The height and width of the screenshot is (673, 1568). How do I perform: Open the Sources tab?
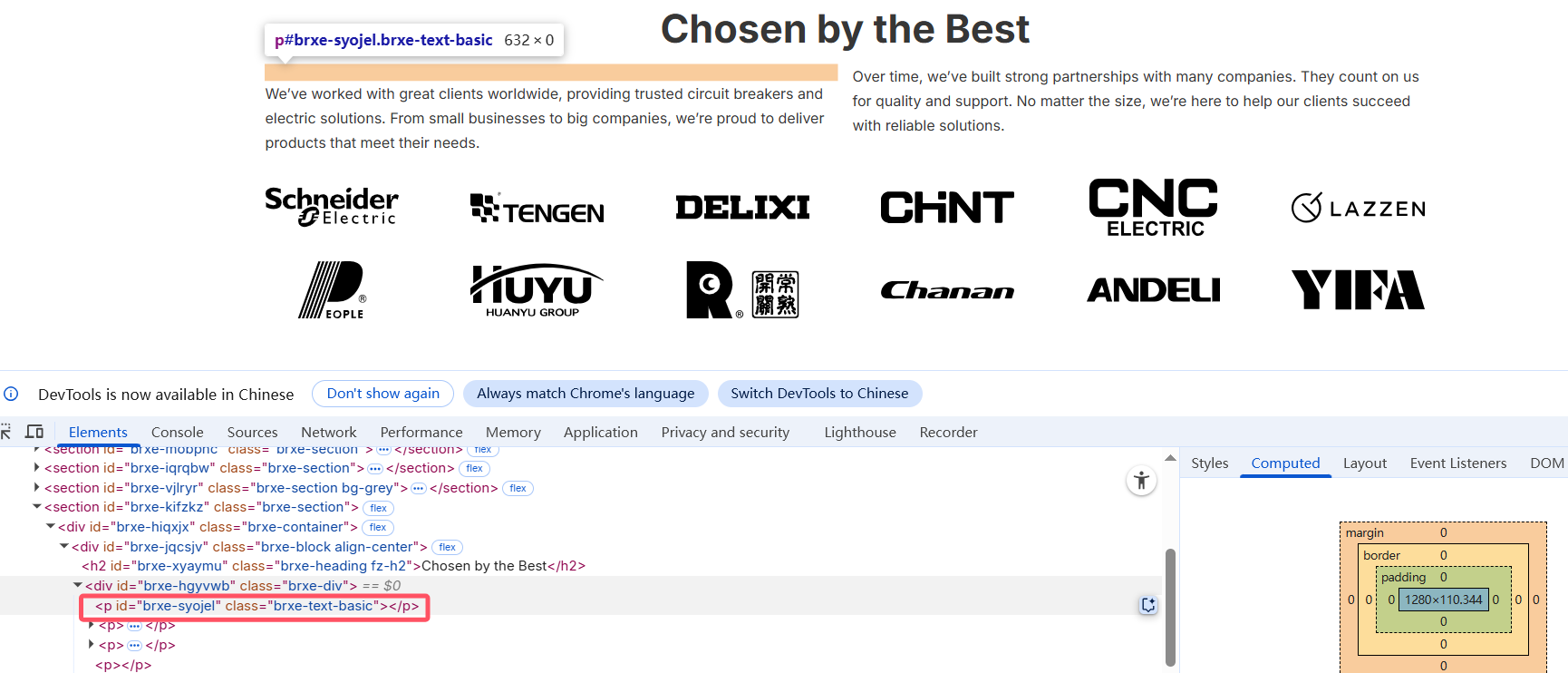tap(253, 433)
